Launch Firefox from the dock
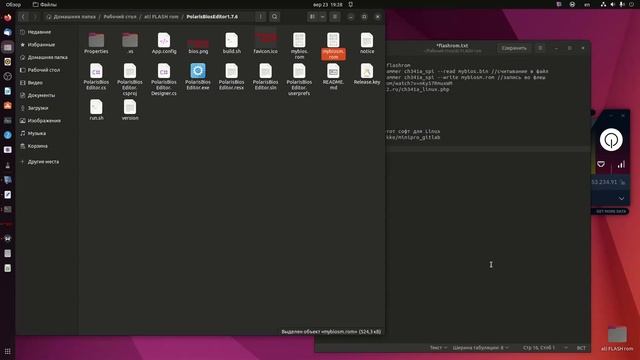This screenshot has height=360, width=640. coord(8,18)
